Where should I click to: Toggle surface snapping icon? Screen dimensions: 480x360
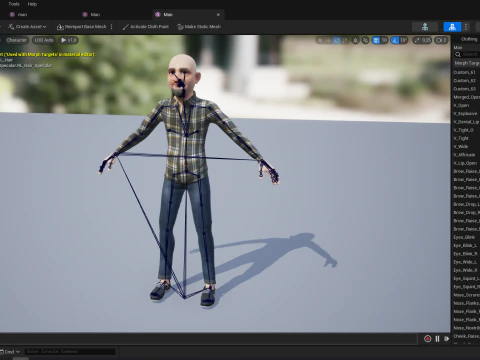[366, 40]
